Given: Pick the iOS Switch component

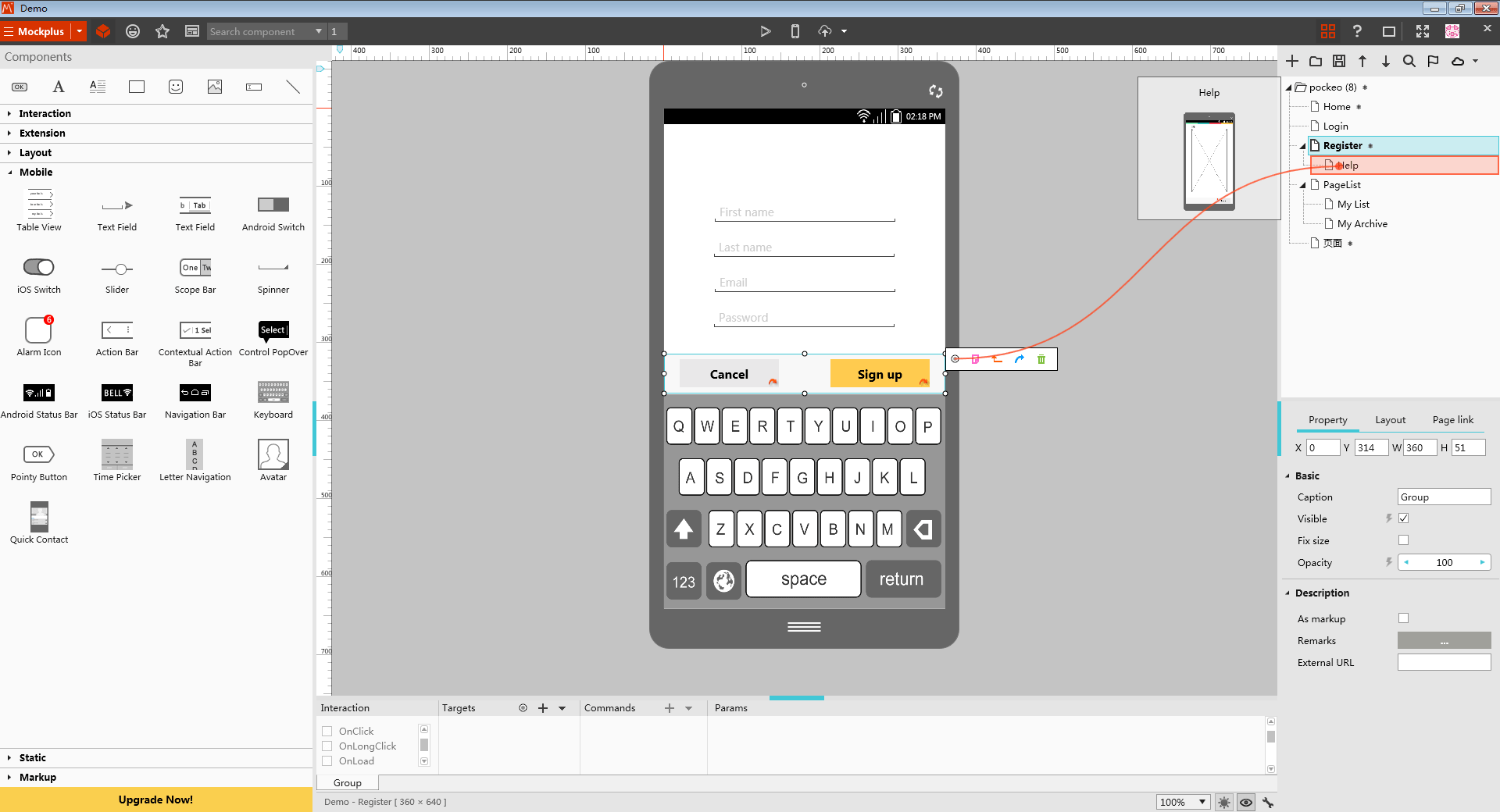Looking at the screenshot, I should [38, 268].
